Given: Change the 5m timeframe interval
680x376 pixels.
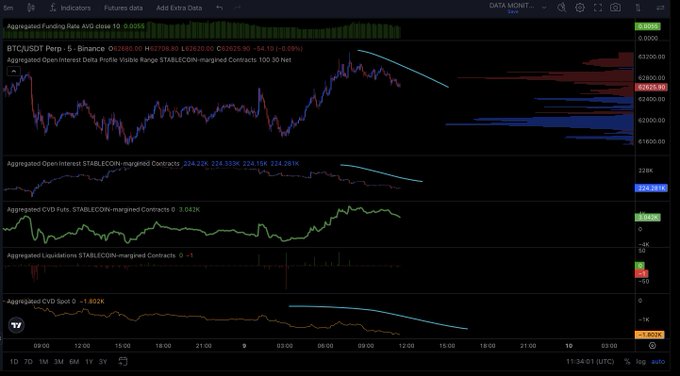Looking at the screenshot, I should click(8, 8).
